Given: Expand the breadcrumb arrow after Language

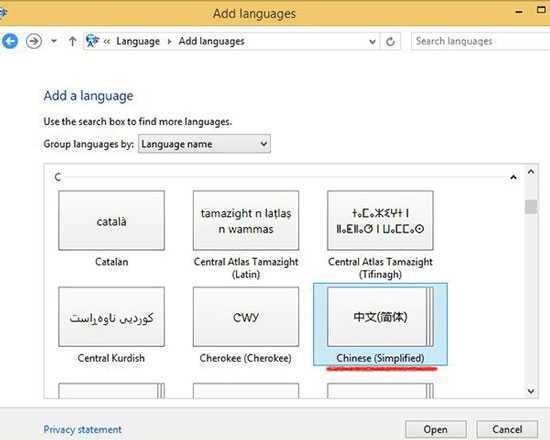Looking at the screenshot, I should tap(169, 41).
